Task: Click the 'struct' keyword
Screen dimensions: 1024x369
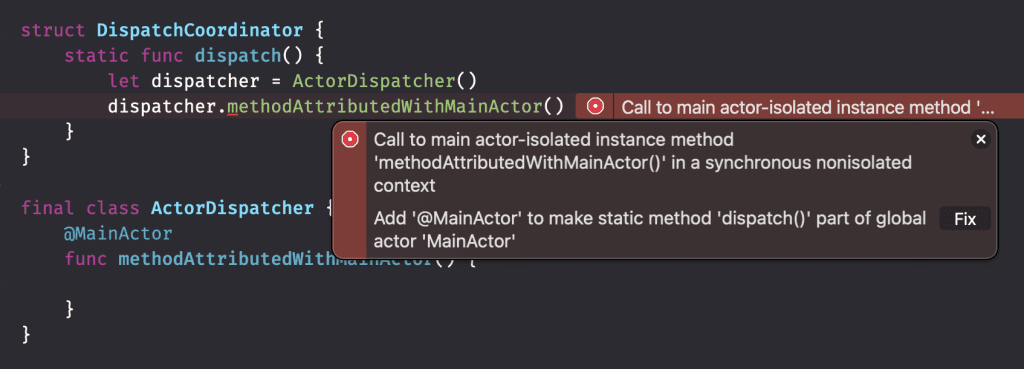Action: (x=53, y=31)
